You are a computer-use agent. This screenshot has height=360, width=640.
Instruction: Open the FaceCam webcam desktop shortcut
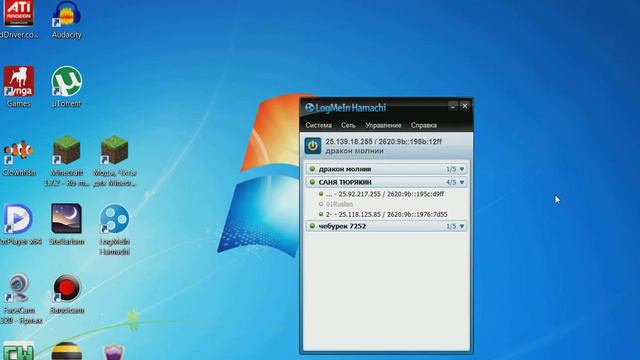pyautogui.click(x=18, y=299)
